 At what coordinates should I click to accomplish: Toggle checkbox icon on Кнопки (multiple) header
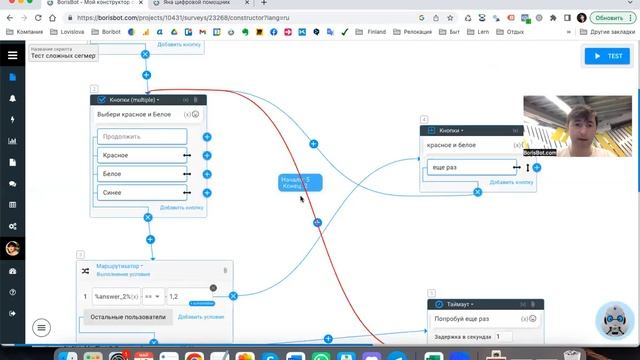[x=102, y=100]
